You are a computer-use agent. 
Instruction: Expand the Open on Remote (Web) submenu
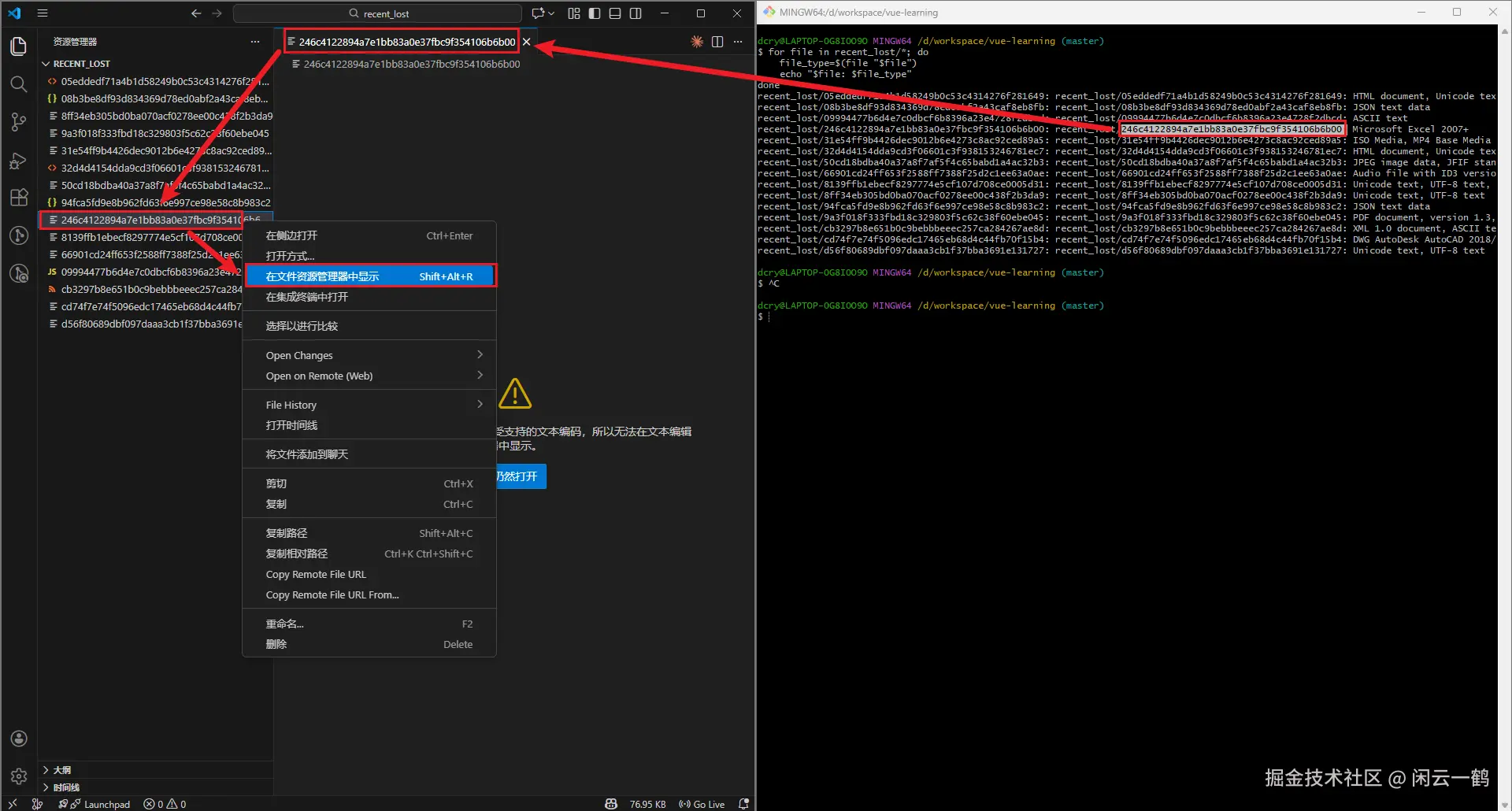369,376
